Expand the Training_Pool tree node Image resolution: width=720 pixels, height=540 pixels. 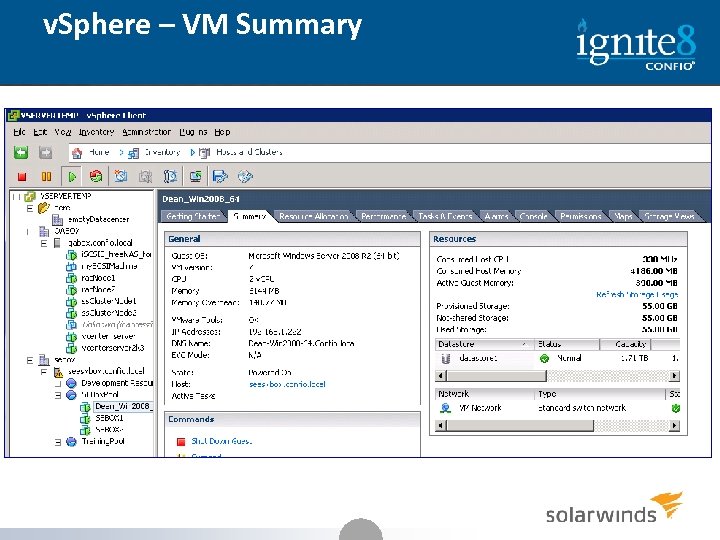pyautogui.click(x=58, y=442)
